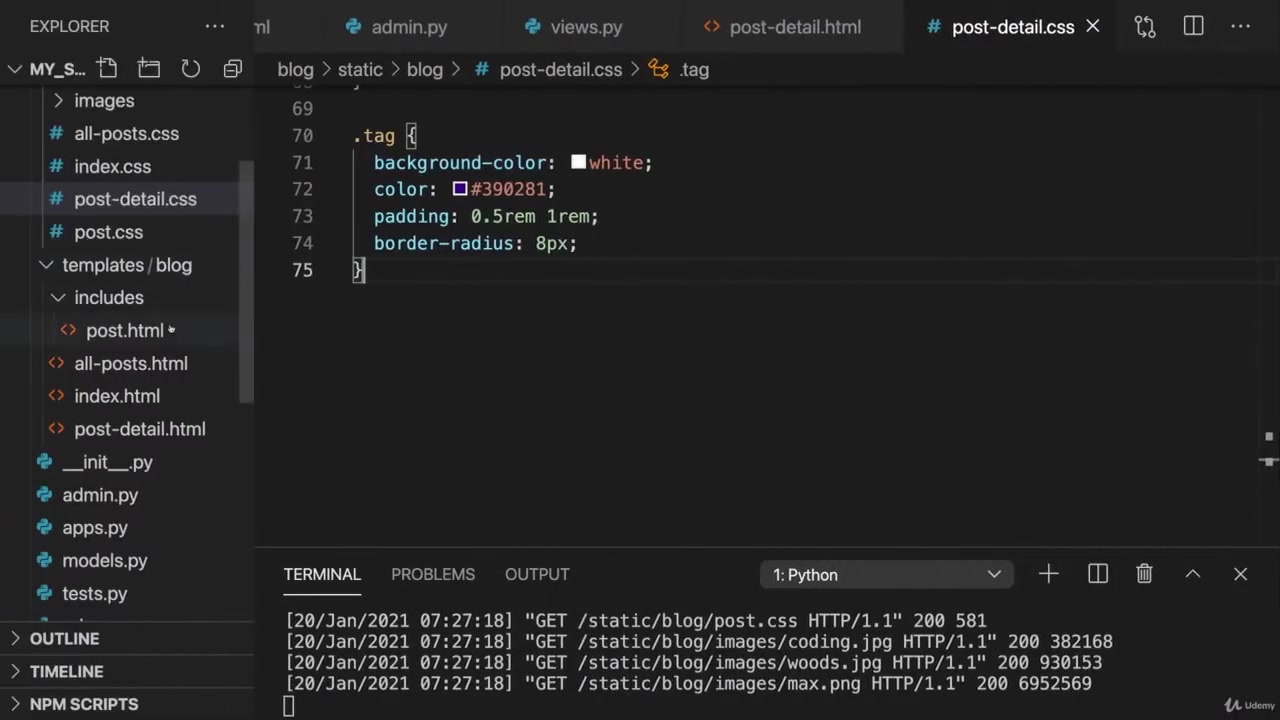Split the terminal panel

pyautogui.click(x=1097, y=574)
